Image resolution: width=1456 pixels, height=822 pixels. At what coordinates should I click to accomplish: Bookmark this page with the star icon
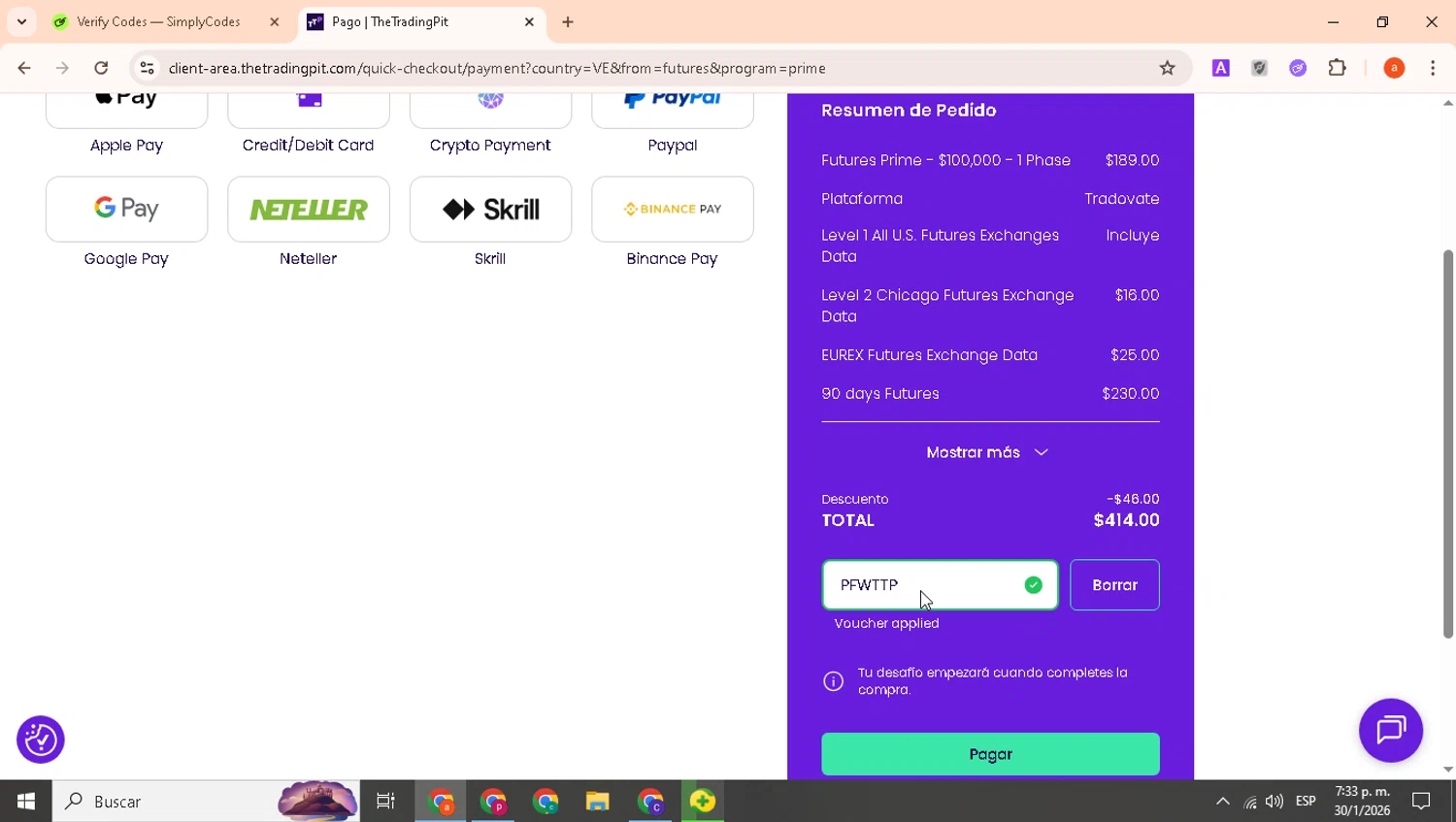pyautogui.click(x=1168, y=68)
